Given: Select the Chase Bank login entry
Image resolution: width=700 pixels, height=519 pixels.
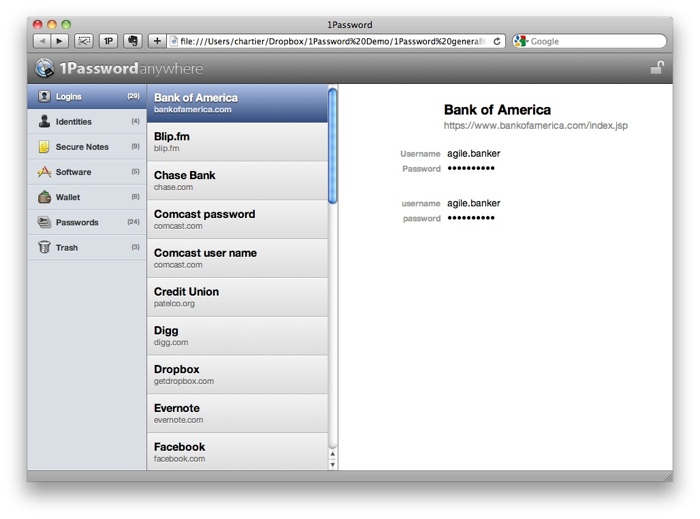Looking at the screenshot, I should click(238, 181).
